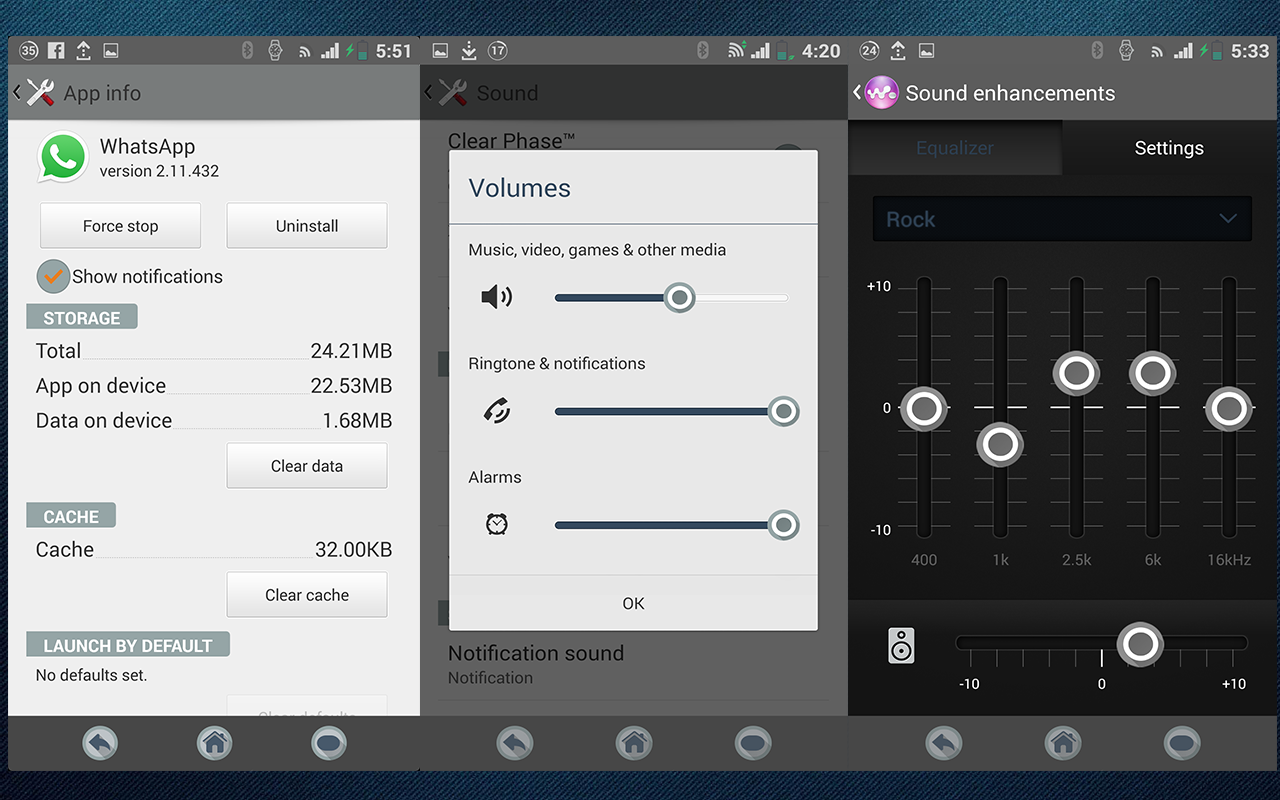Tap the Walkman icon in Sound enhancements header
This screenshot has width=1280, height=800.
point(882,93)
